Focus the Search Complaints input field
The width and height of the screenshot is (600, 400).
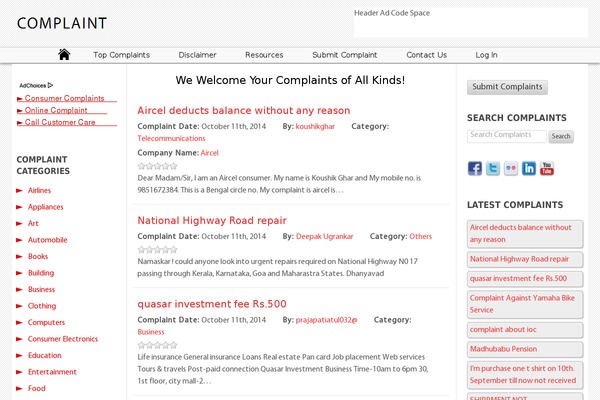point(507,136)
